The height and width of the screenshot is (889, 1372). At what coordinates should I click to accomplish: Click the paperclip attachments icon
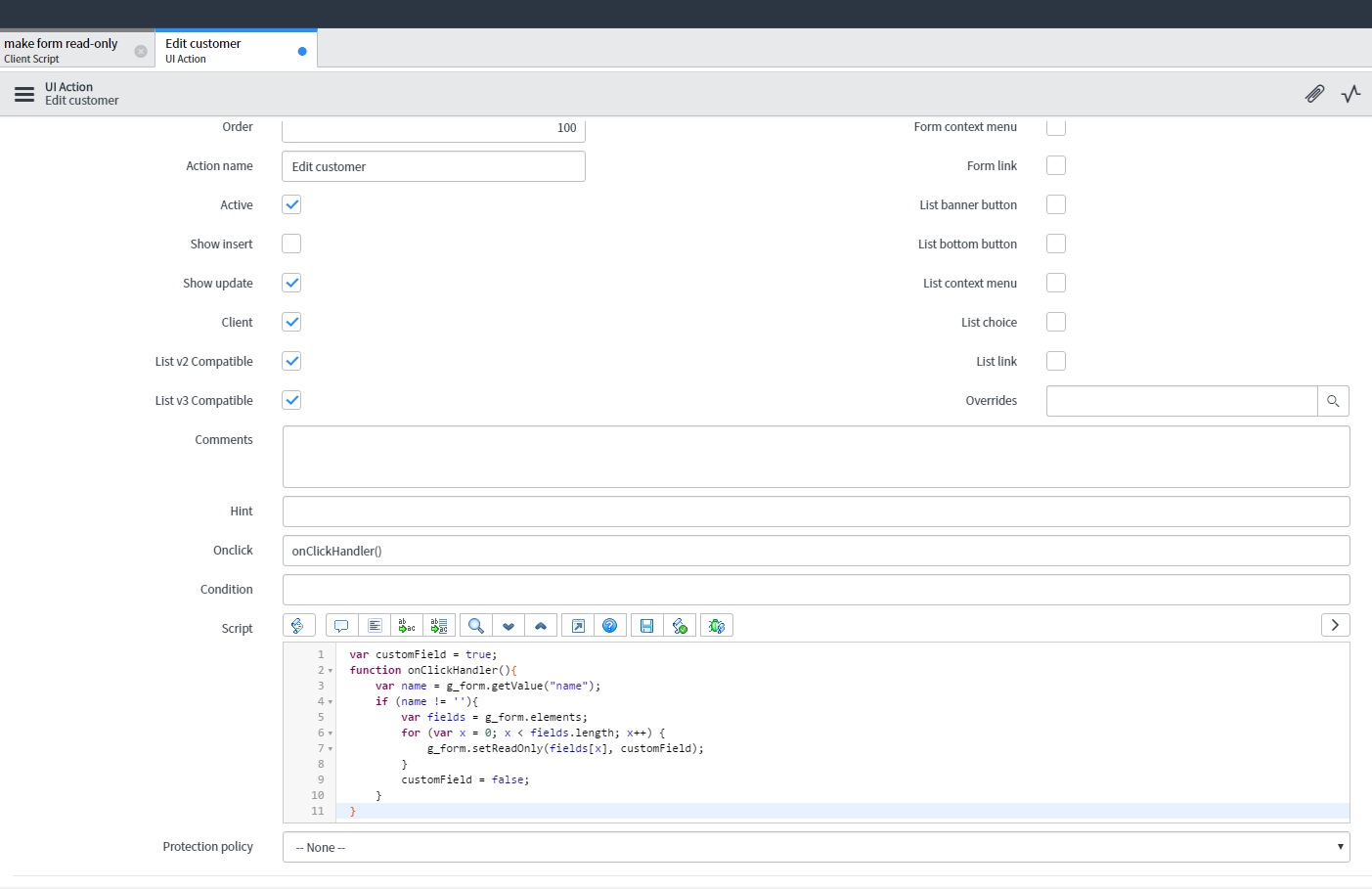tap(1314, 94)
